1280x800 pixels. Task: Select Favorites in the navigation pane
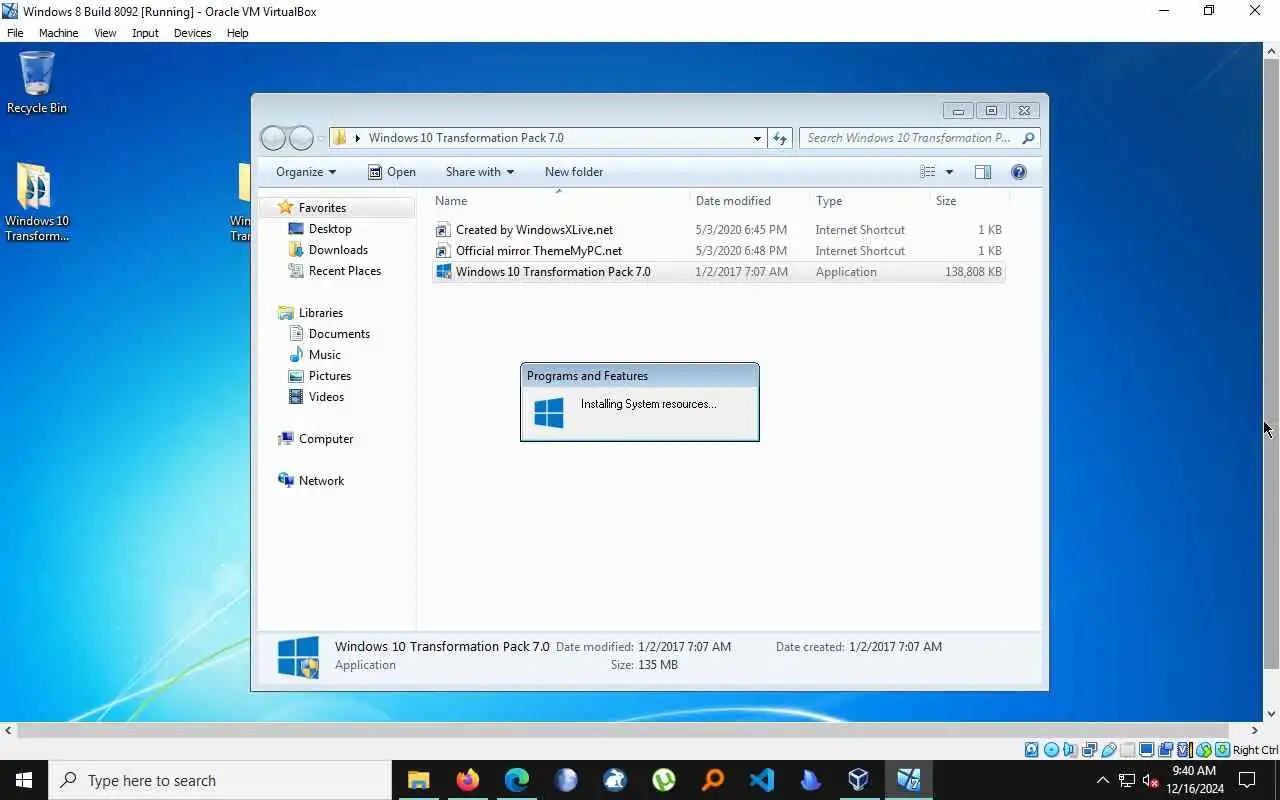click(322, 208)
